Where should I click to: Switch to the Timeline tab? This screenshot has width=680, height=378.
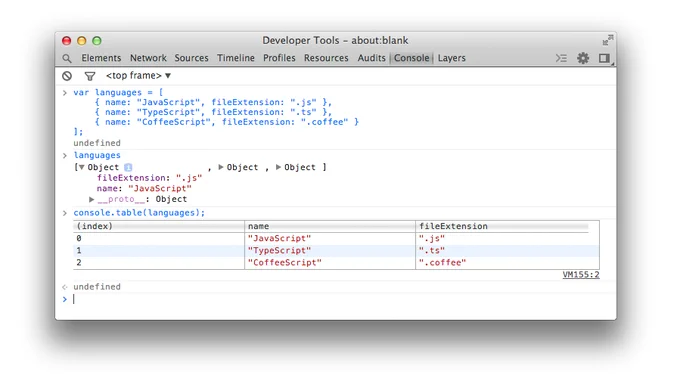236,58
